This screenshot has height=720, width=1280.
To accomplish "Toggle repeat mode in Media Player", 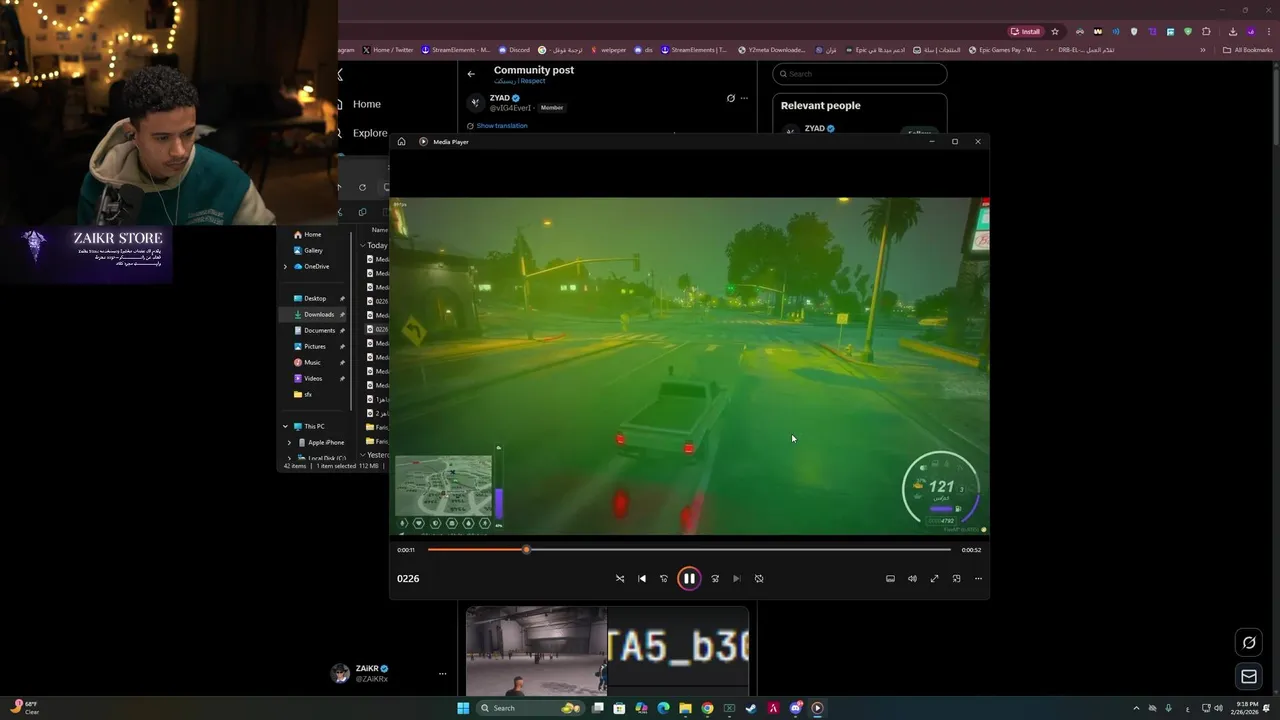I will 759,578.
